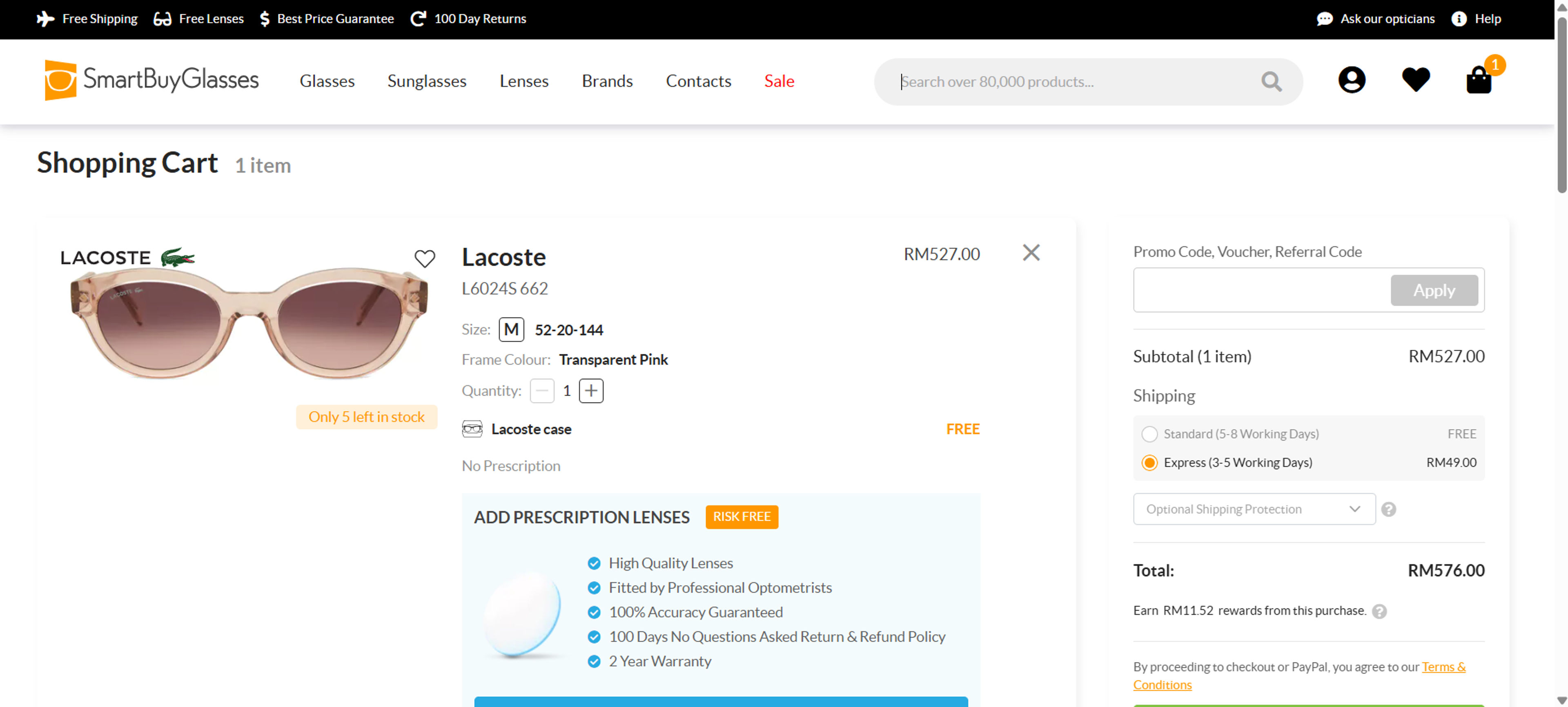Viewport: 1568px width, 707px height.
Task: Click the Best Price Guarantee text
Action: (335, 19)
